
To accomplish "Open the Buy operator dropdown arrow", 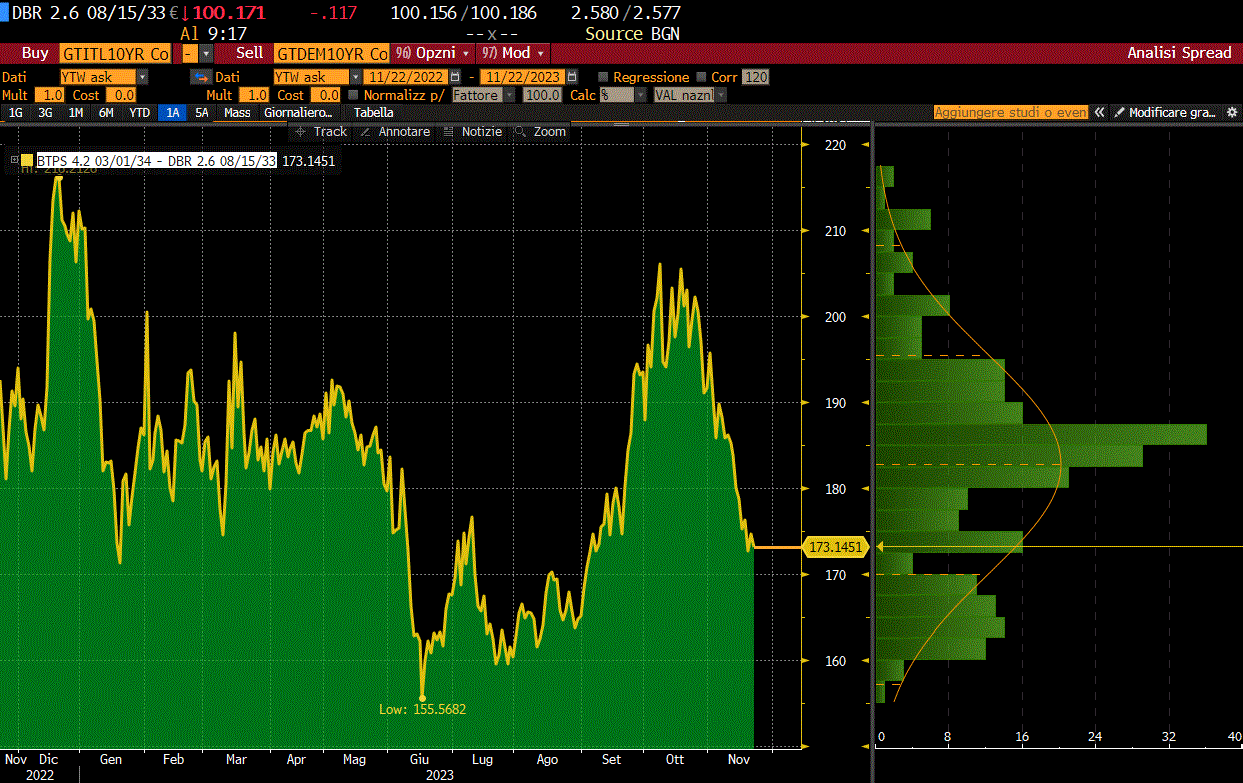I will click(x=206, y=53).
